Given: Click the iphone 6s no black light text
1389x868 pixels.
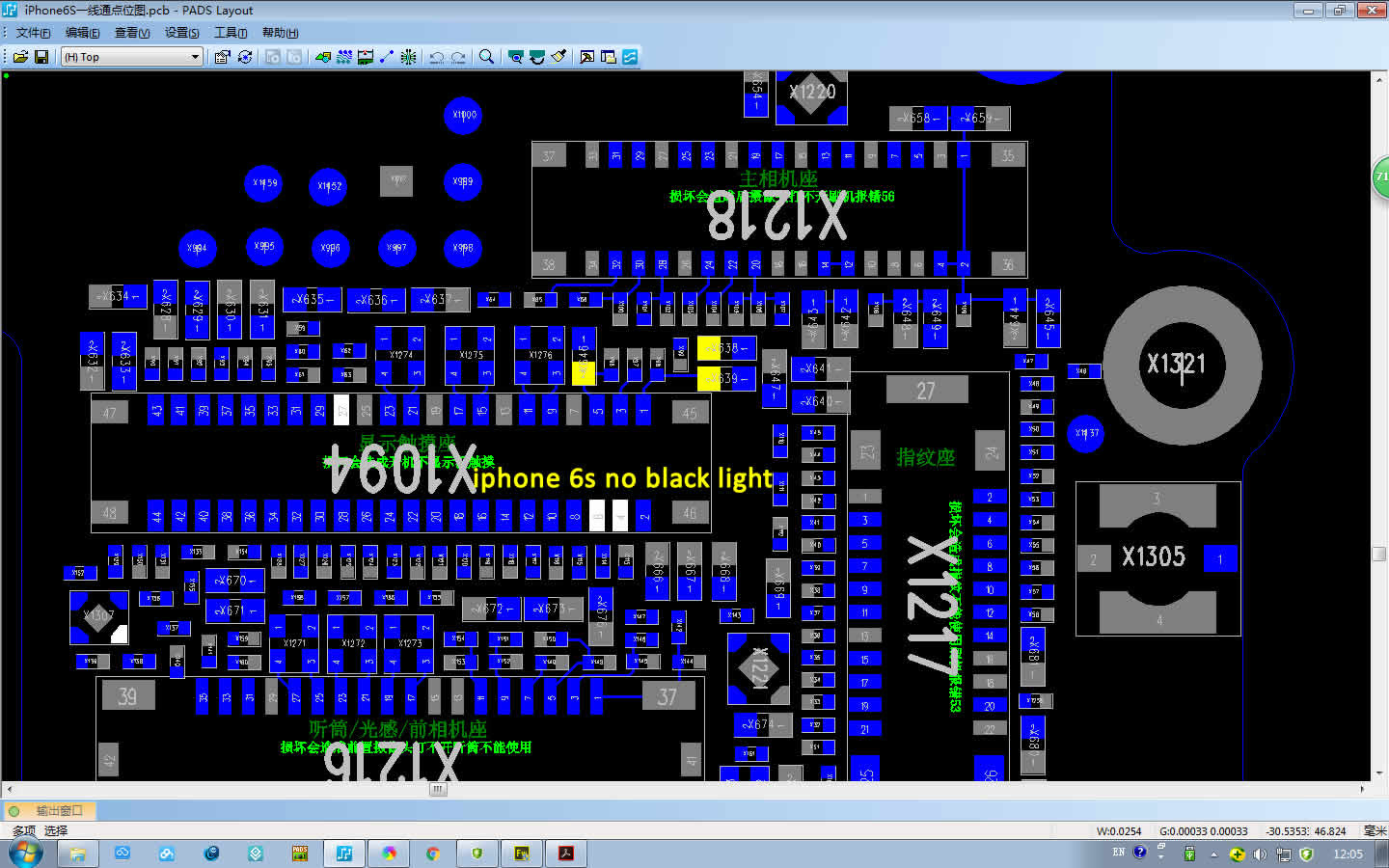Looking at the screenshot, I should (x=624, y=478).
